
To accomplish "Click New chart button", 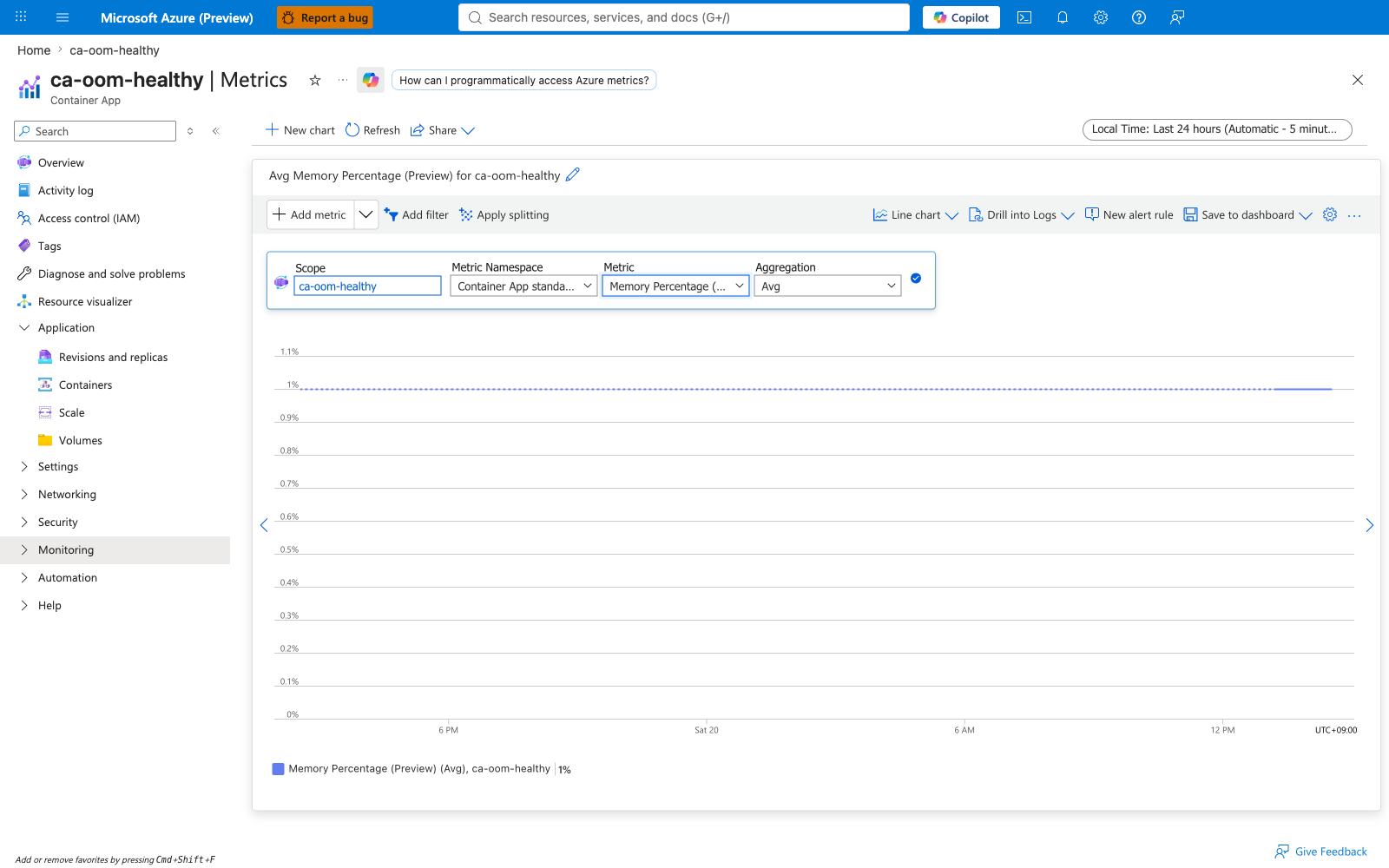I will (x=300, y=130).
